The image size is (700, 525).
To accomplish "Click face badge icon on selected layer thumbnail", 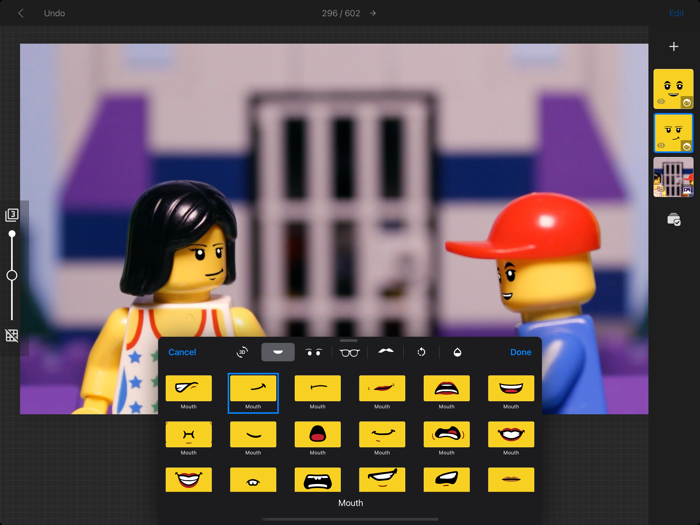I will click(687, 146).
